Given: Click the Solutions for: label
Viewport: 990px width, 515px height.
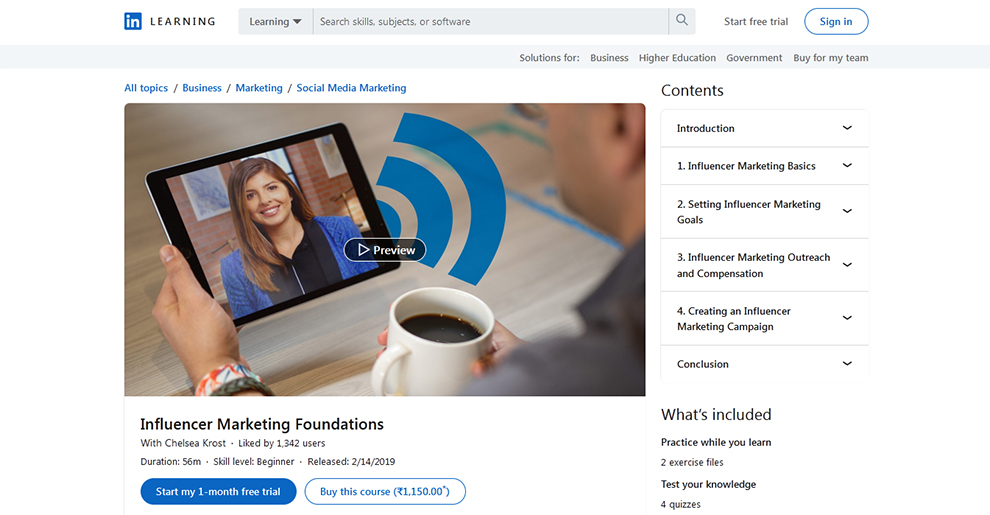Looking at the screenshot, I should pos(549,57).
